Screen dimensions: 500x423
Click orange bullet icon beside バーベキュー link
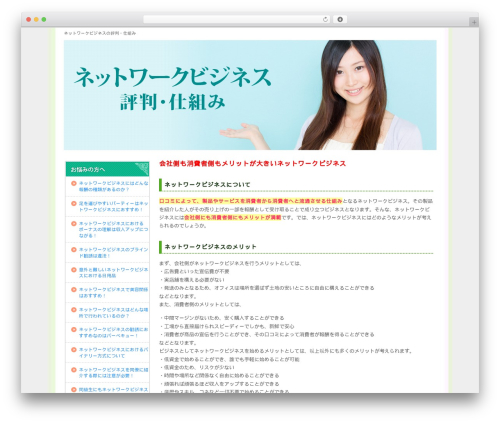[74, 329]
